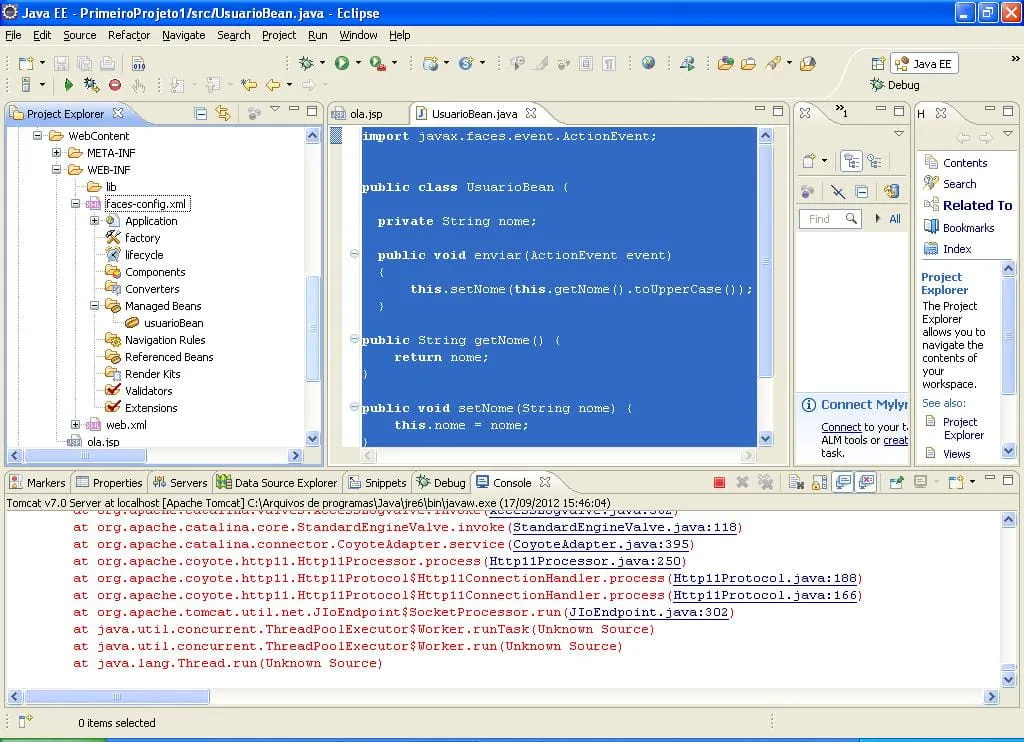Open the Refactor menu
This screenshot has height=742, width=1024.
coord(128,35)
